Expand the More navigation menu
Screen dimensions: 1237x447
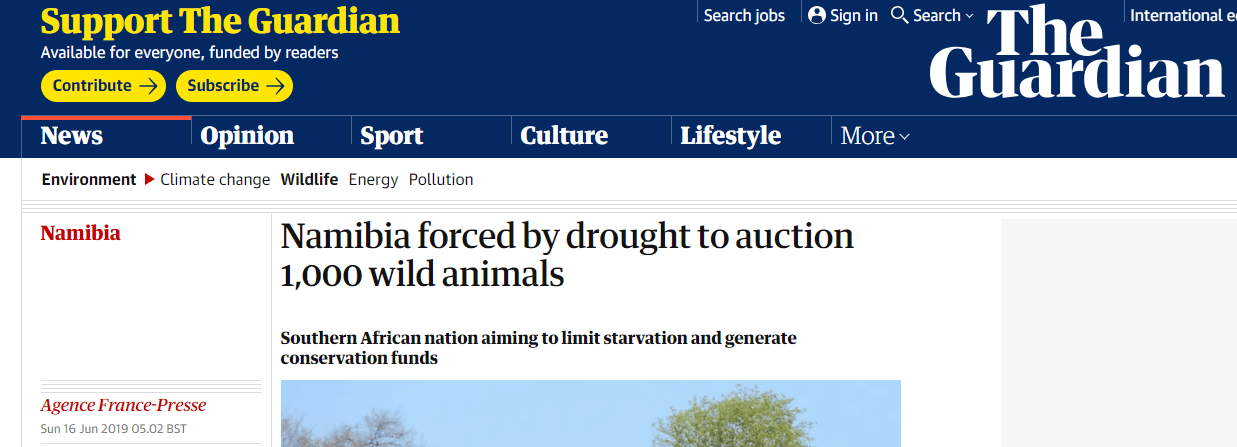click(875, 136)
